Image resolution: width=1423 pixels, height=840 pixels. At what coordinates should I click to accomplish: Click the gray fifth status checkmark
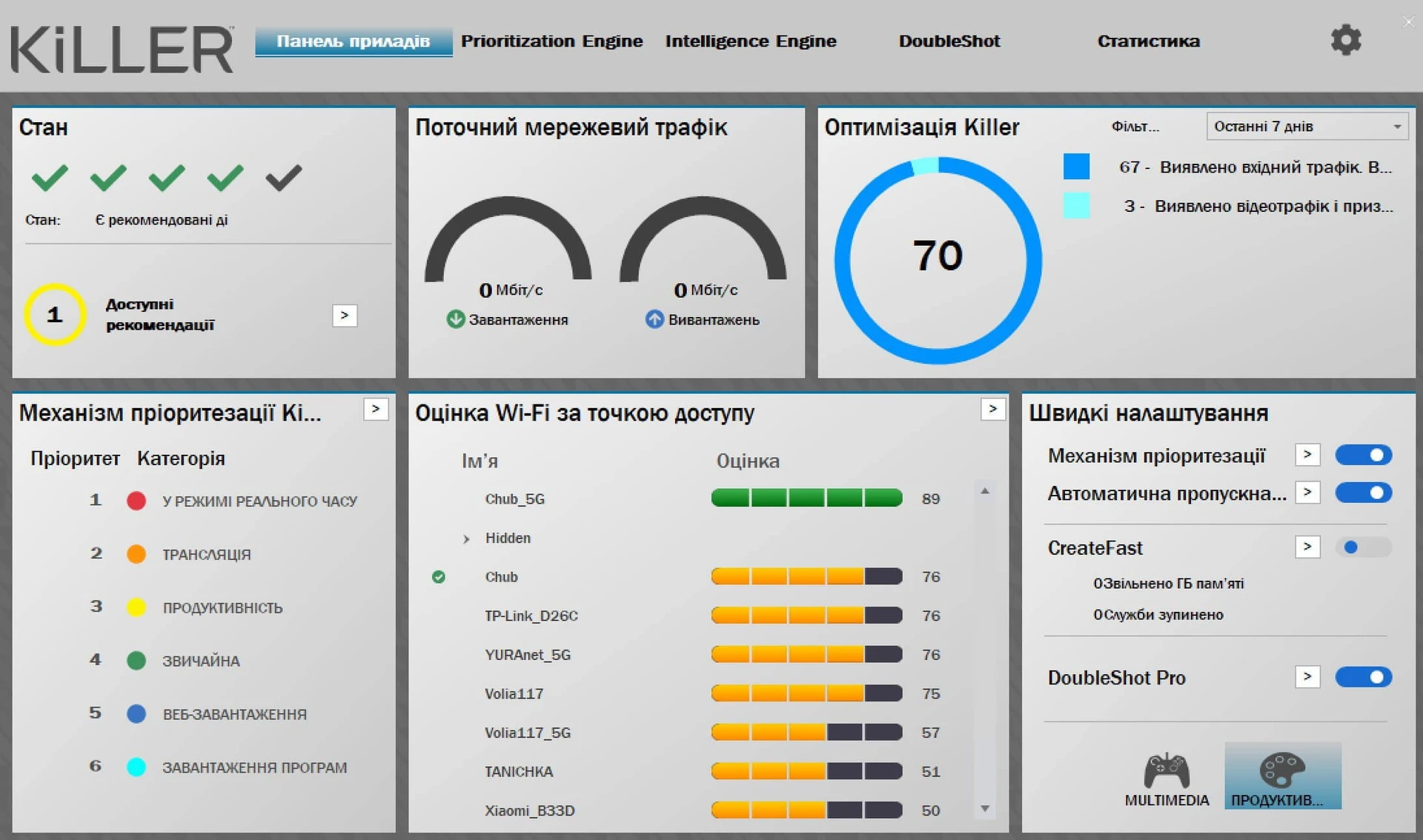point(284,178)
